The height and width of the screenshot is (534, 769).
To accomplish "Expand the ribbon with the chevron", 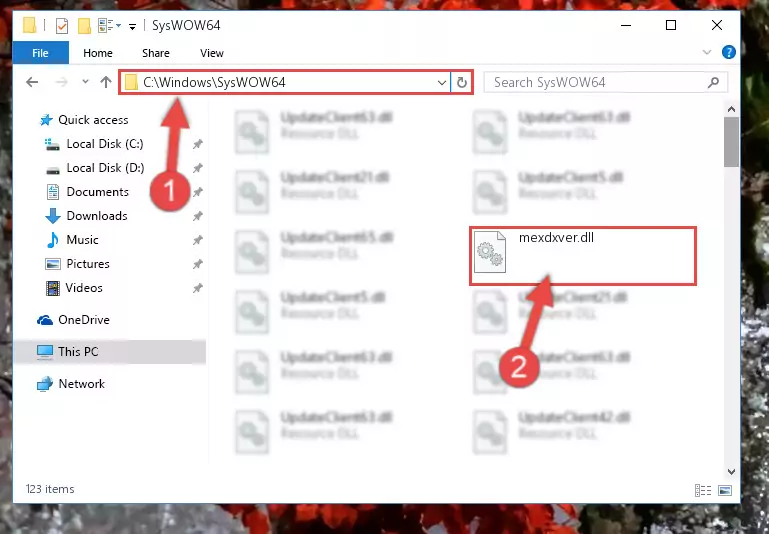I will [707, 52].
